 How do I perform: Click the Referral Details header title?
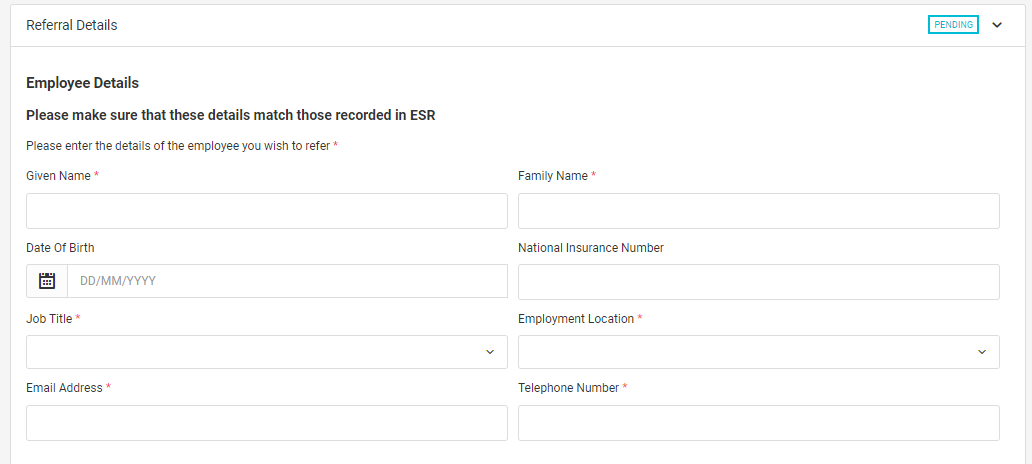[72, 25]
